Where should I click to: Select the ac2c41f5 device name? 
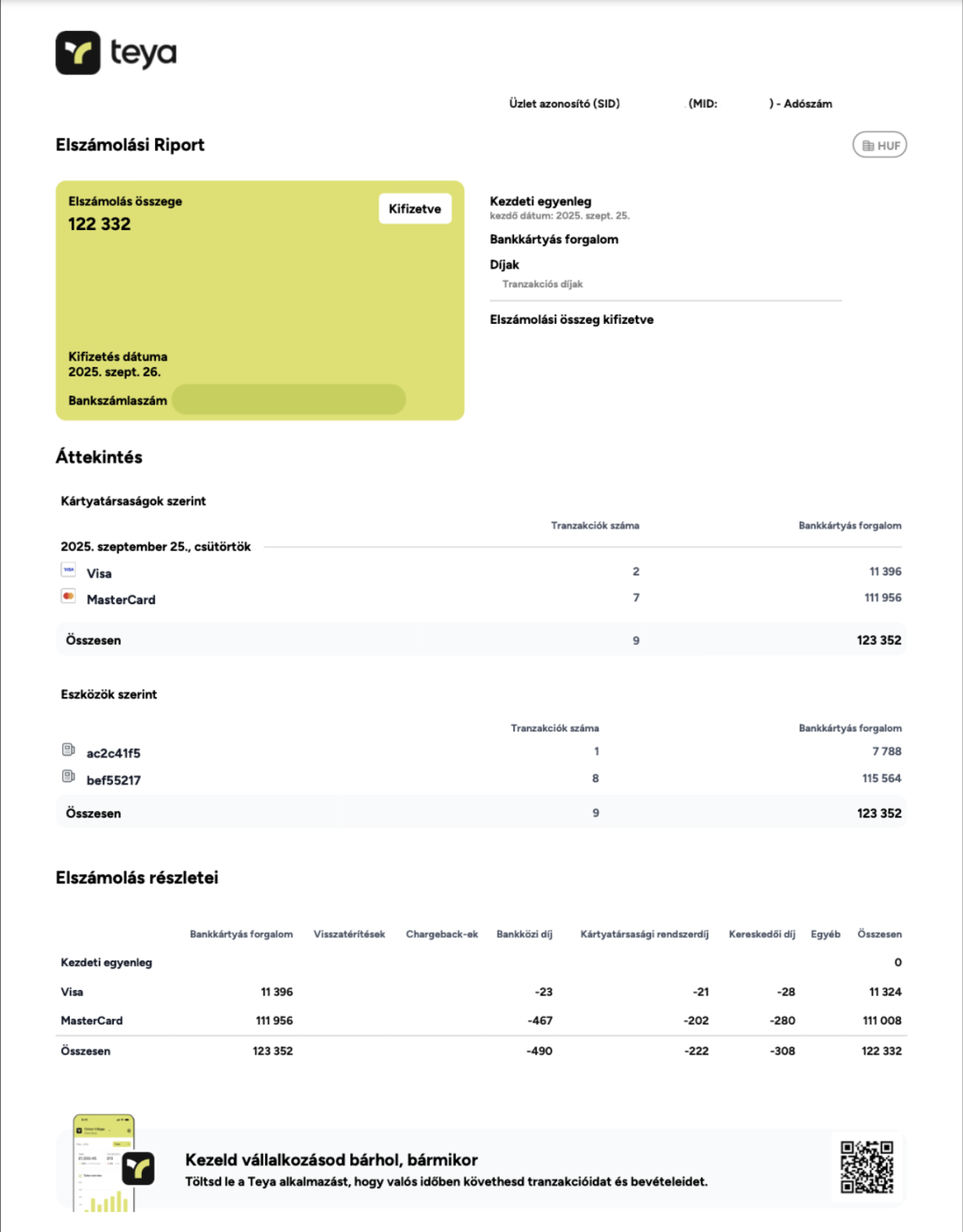point(113,753)
